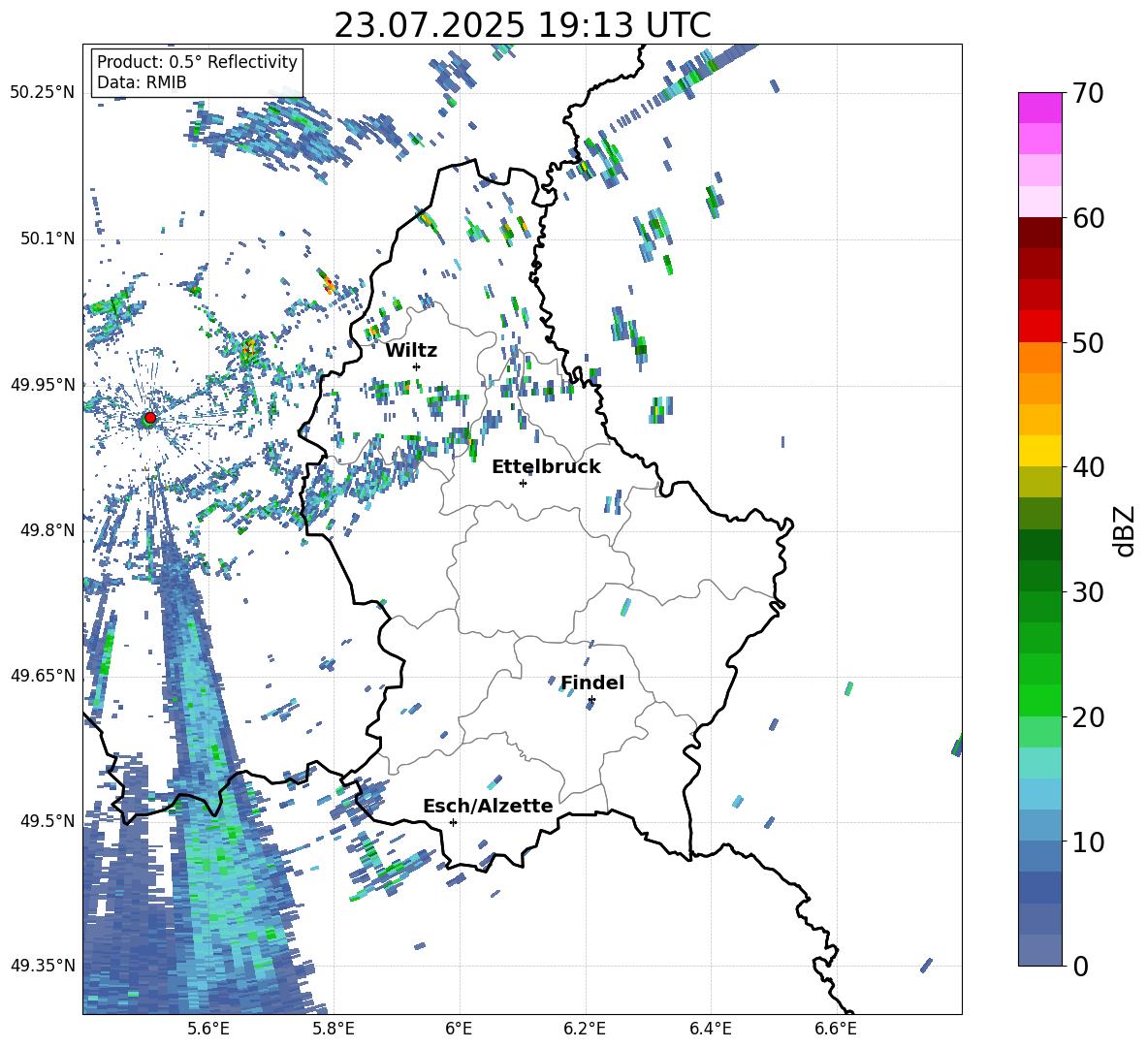1148x1048 pixels.
Task: Click the 'Product: 0.5° Reflectivity' text
Action: tap(197, 62)
